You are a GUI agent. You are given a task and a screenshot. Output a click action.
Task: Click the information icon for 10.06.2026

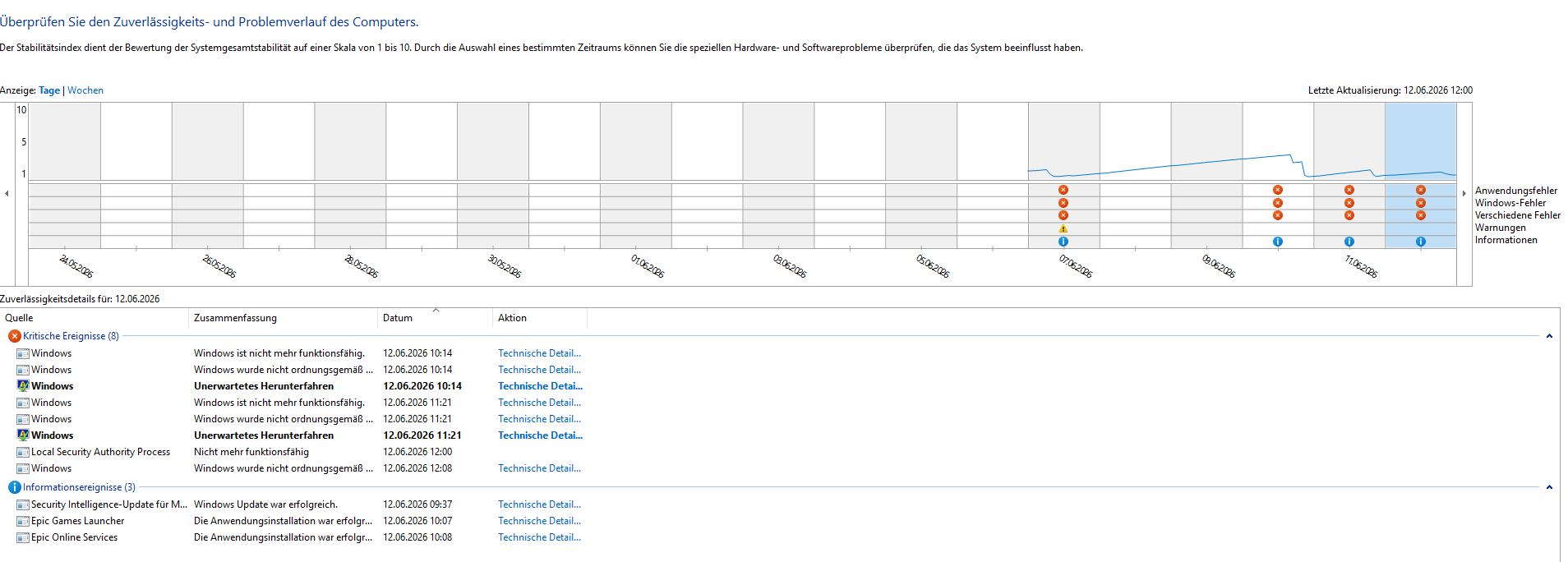coord(1277,242)
